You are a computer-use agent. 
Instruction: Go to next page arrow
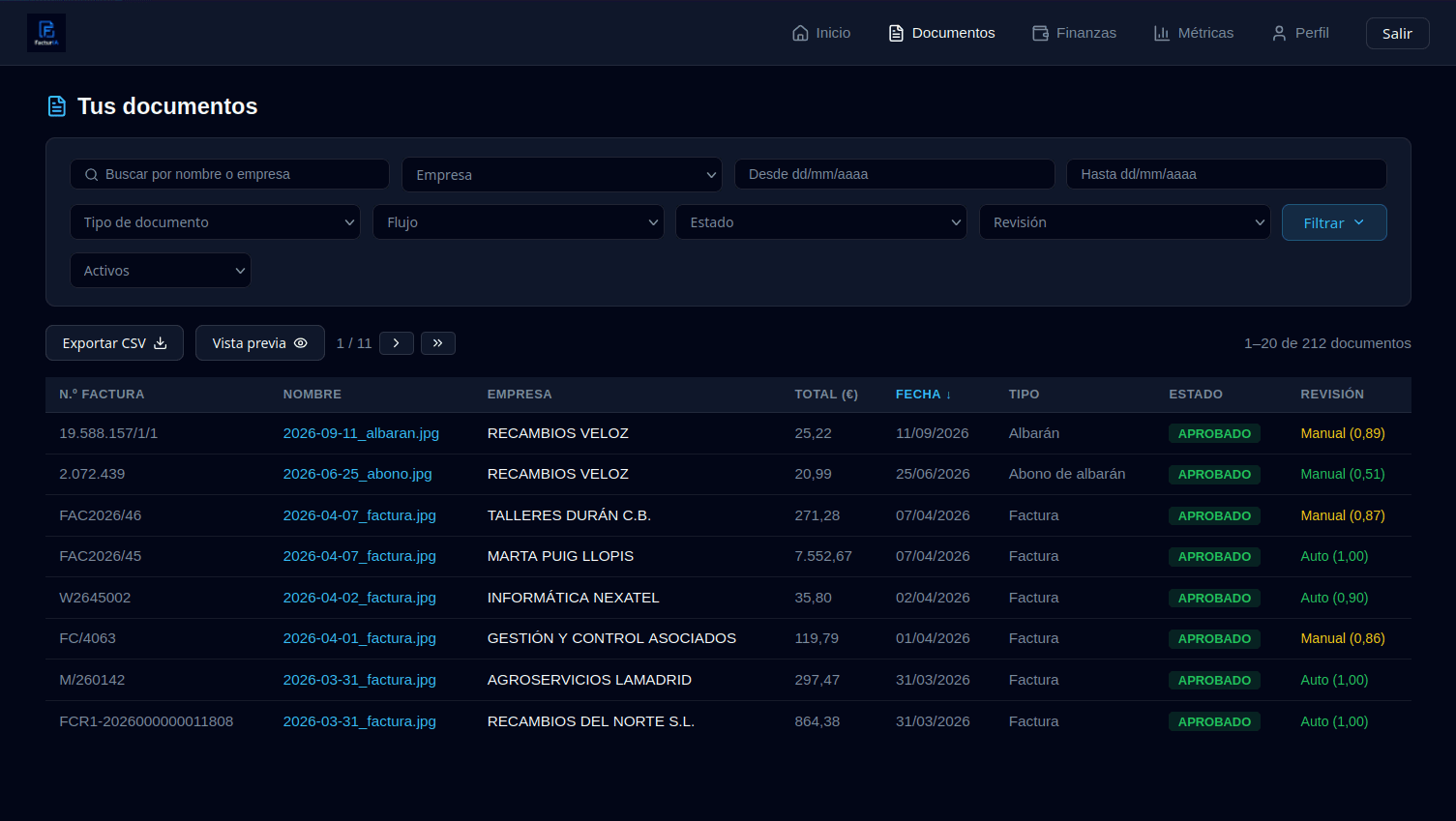pyautogui.click(x=397, y=343)
